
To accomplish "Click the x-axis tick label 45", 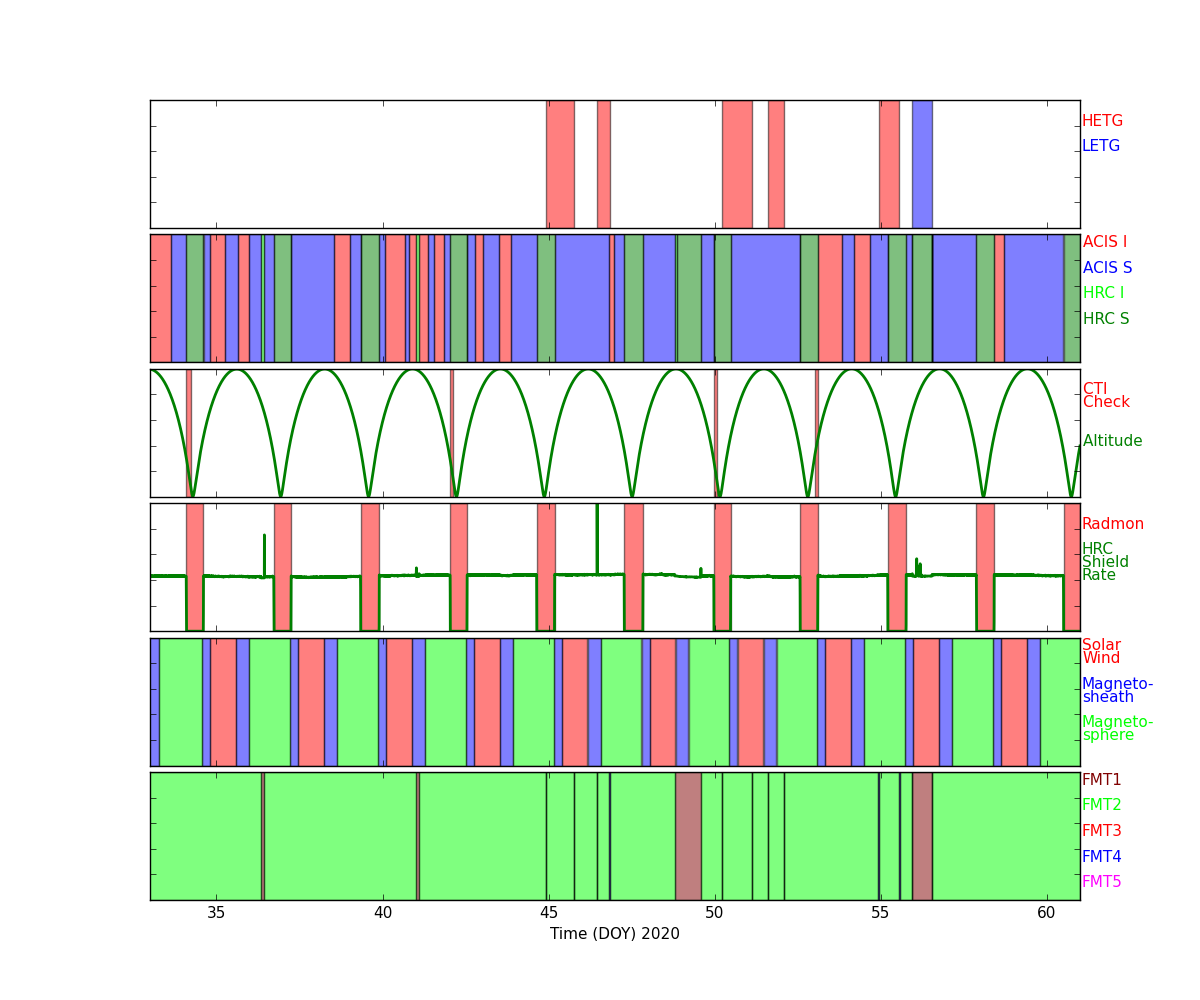I will pos(548,912).
